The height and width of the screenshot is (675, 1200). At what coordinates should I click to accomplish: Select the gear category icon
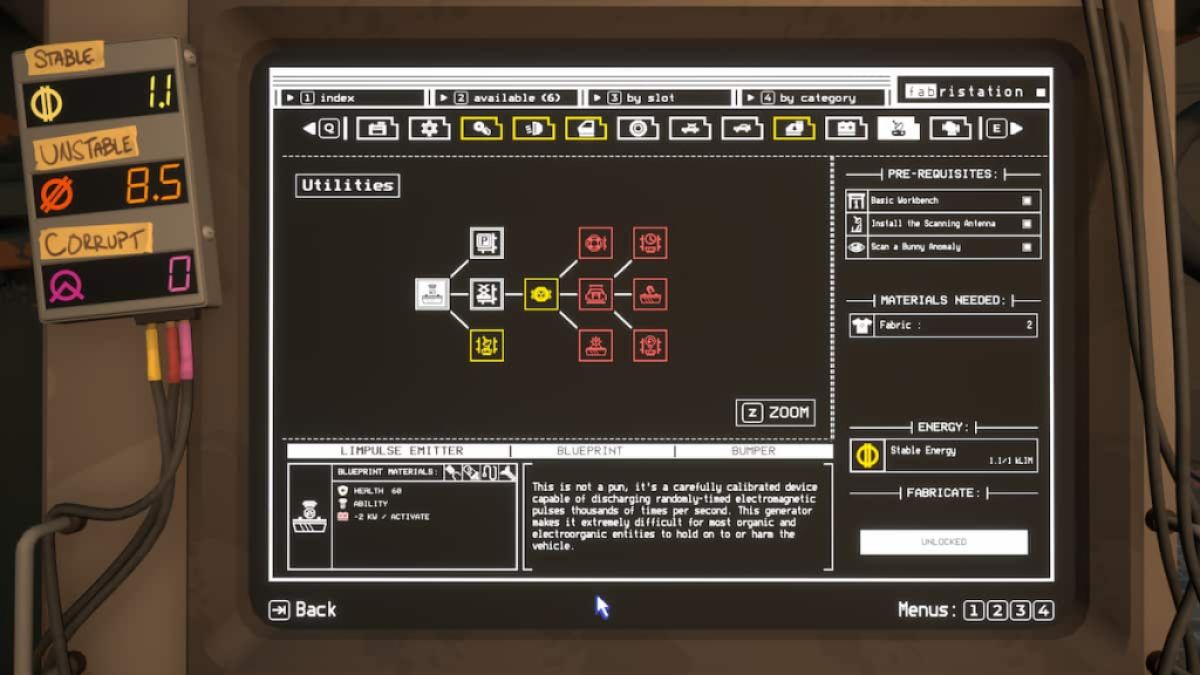tap(429, 128)
